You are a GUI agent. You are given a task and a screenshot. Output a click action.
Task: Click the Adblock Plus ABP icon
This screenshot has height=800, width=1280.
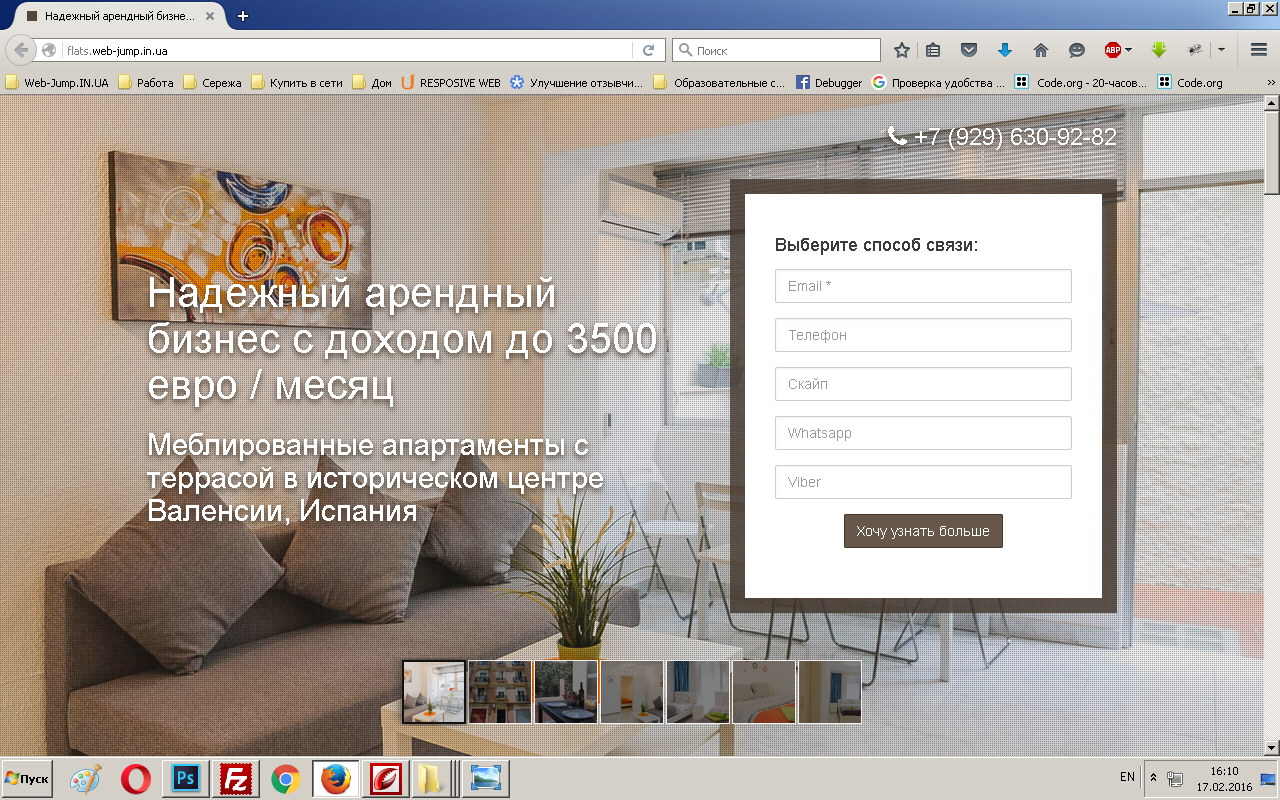click(x=1112, y=50)
